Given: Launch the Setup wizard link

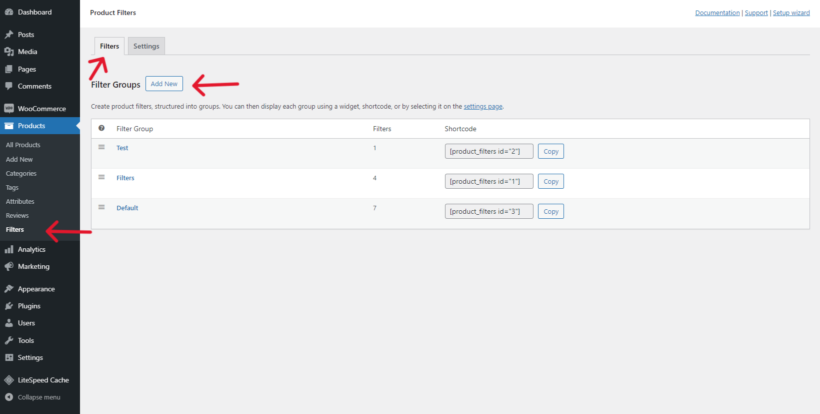Looking at the screenshot, I should pos(791,13).
